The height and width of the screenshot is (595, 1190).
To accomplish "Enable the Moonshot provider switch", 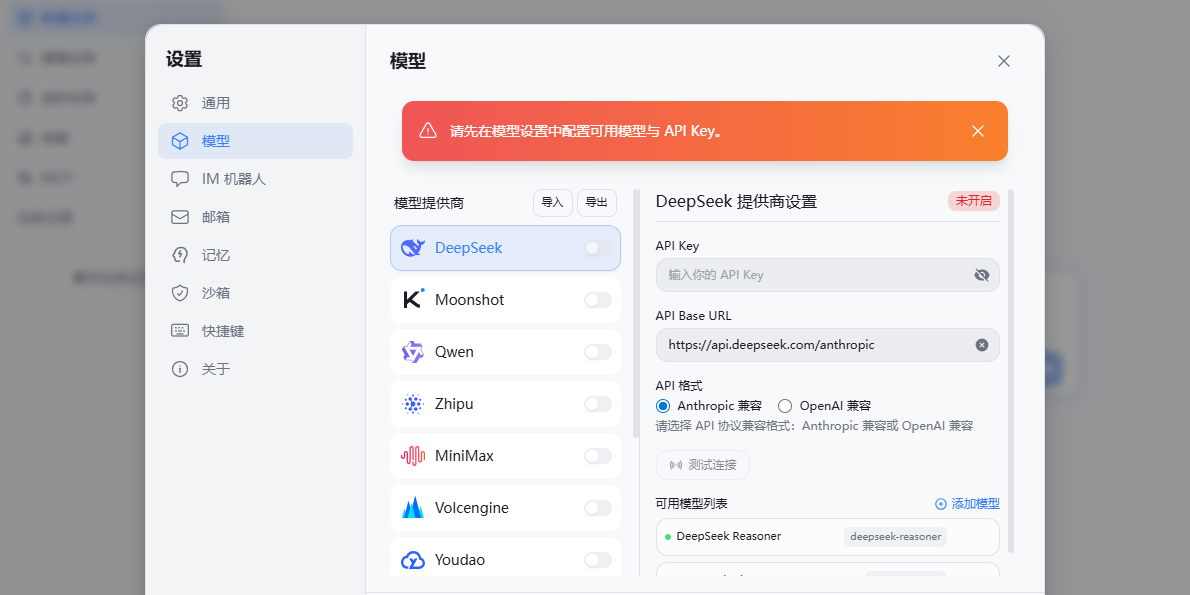I will (x=597, y=300).
